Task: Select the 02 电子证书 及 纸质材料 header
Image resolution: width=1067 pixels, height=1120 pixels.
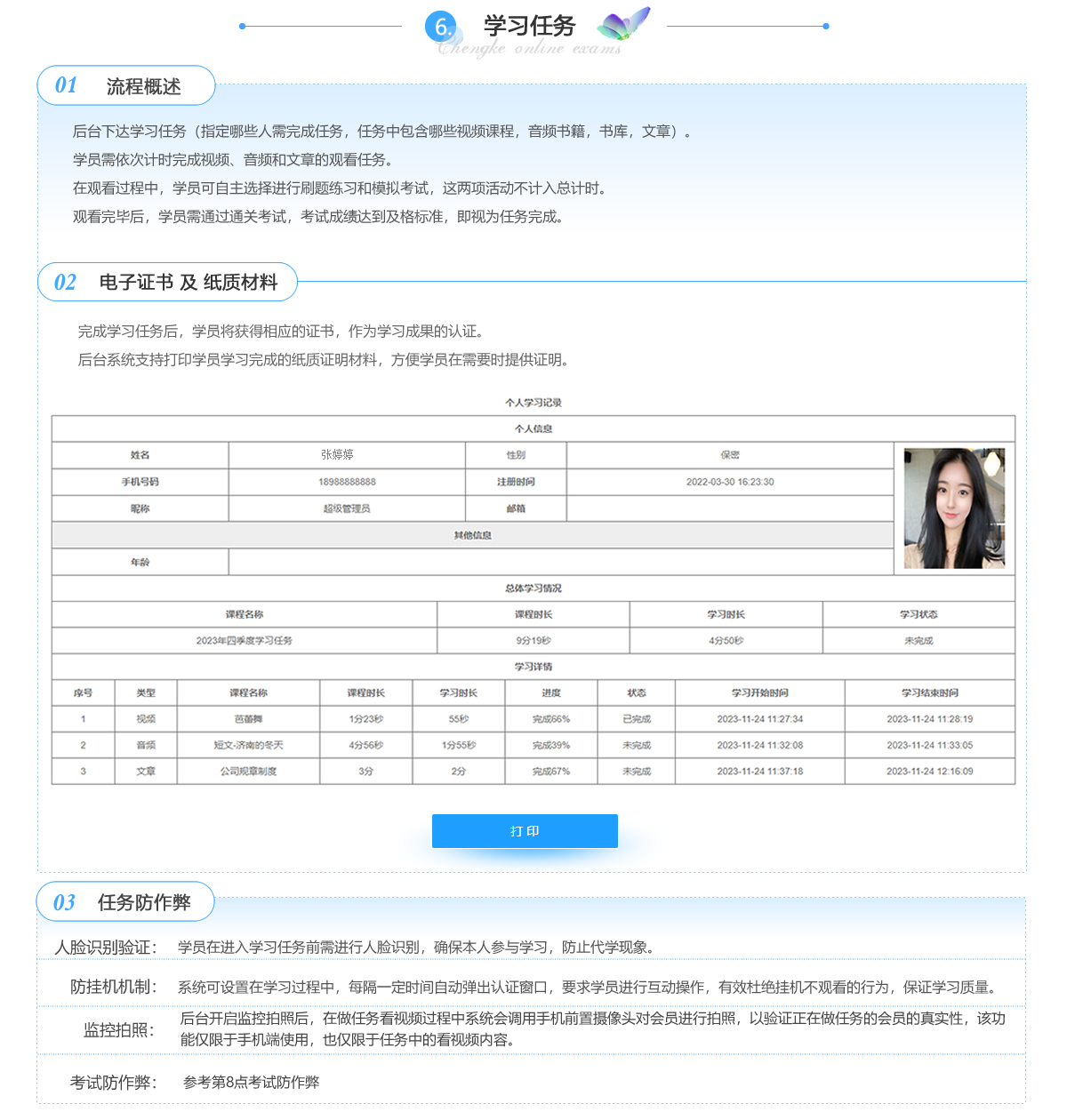Action: click(x=167, y=283)
